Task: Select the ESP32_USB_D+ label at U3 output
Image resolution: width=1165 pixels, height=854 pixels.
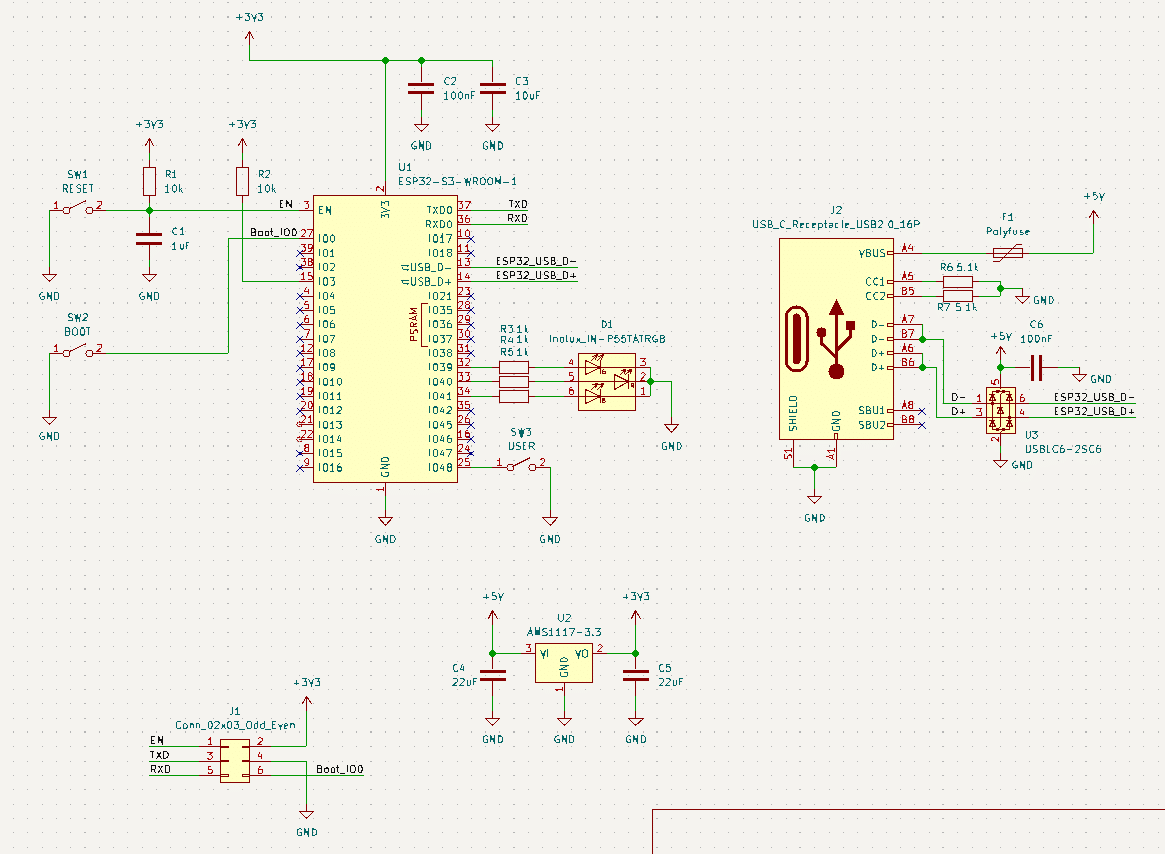Action: [1094, 411]
